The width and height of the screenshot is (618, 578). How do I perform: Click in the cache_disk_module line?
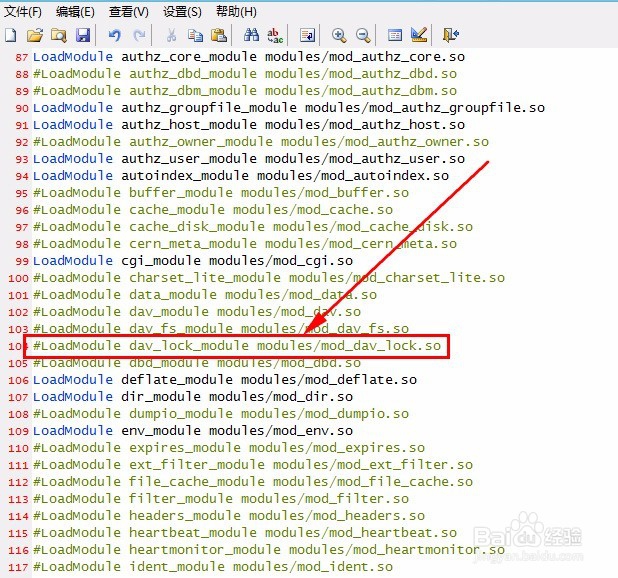point(253,227)
